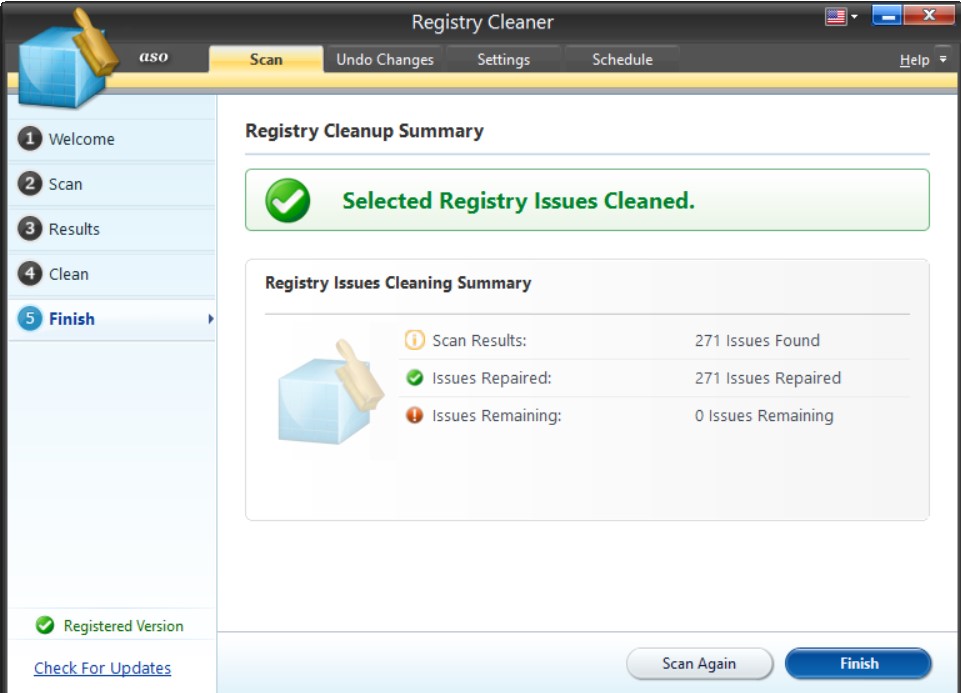This screenshot has height=693, width=961.
Task: Click the blue Finish button
Action: [859, 664]
